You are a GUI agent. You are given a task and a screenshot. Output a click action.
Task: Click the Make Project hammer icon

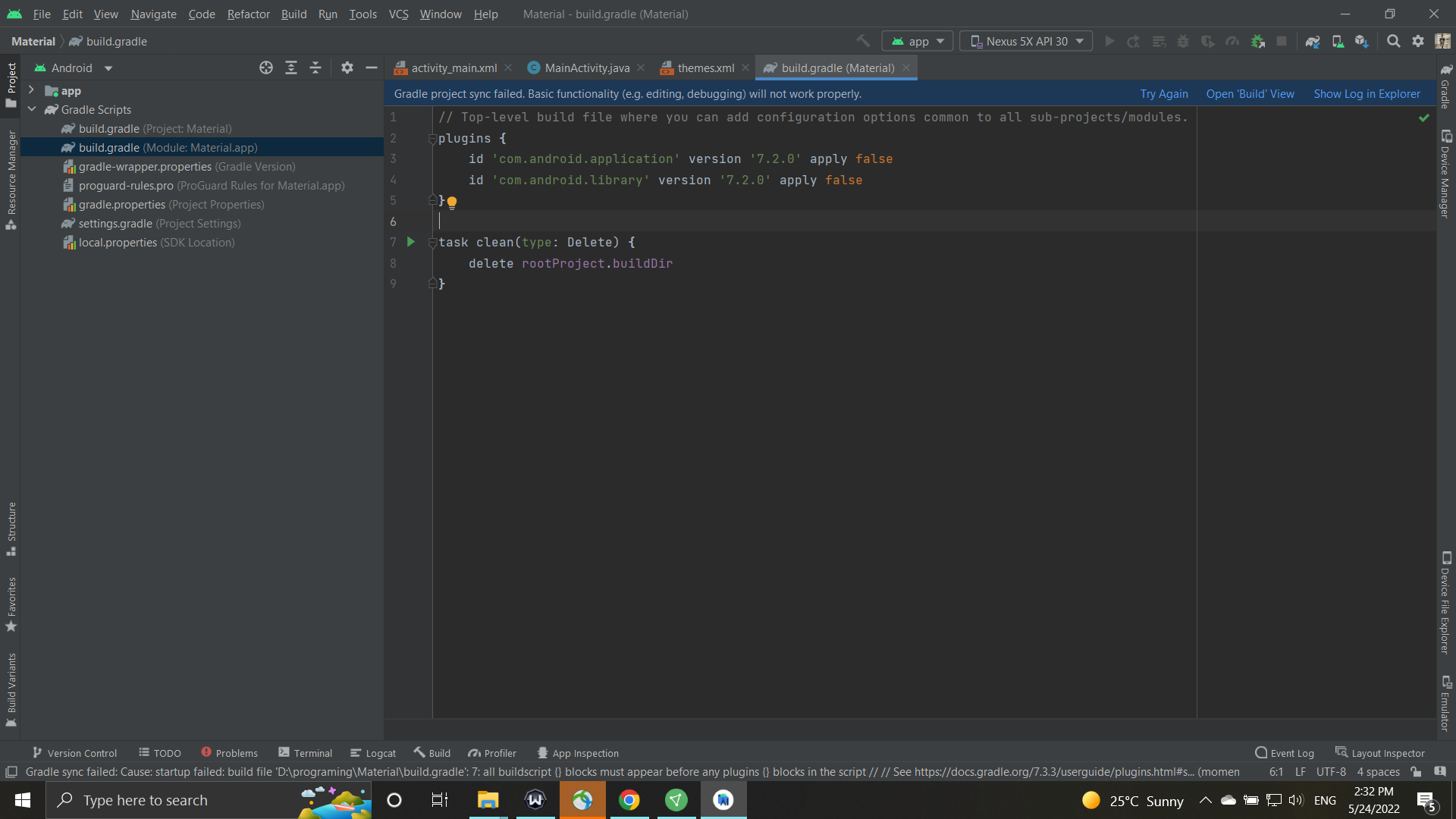(863, 41)
